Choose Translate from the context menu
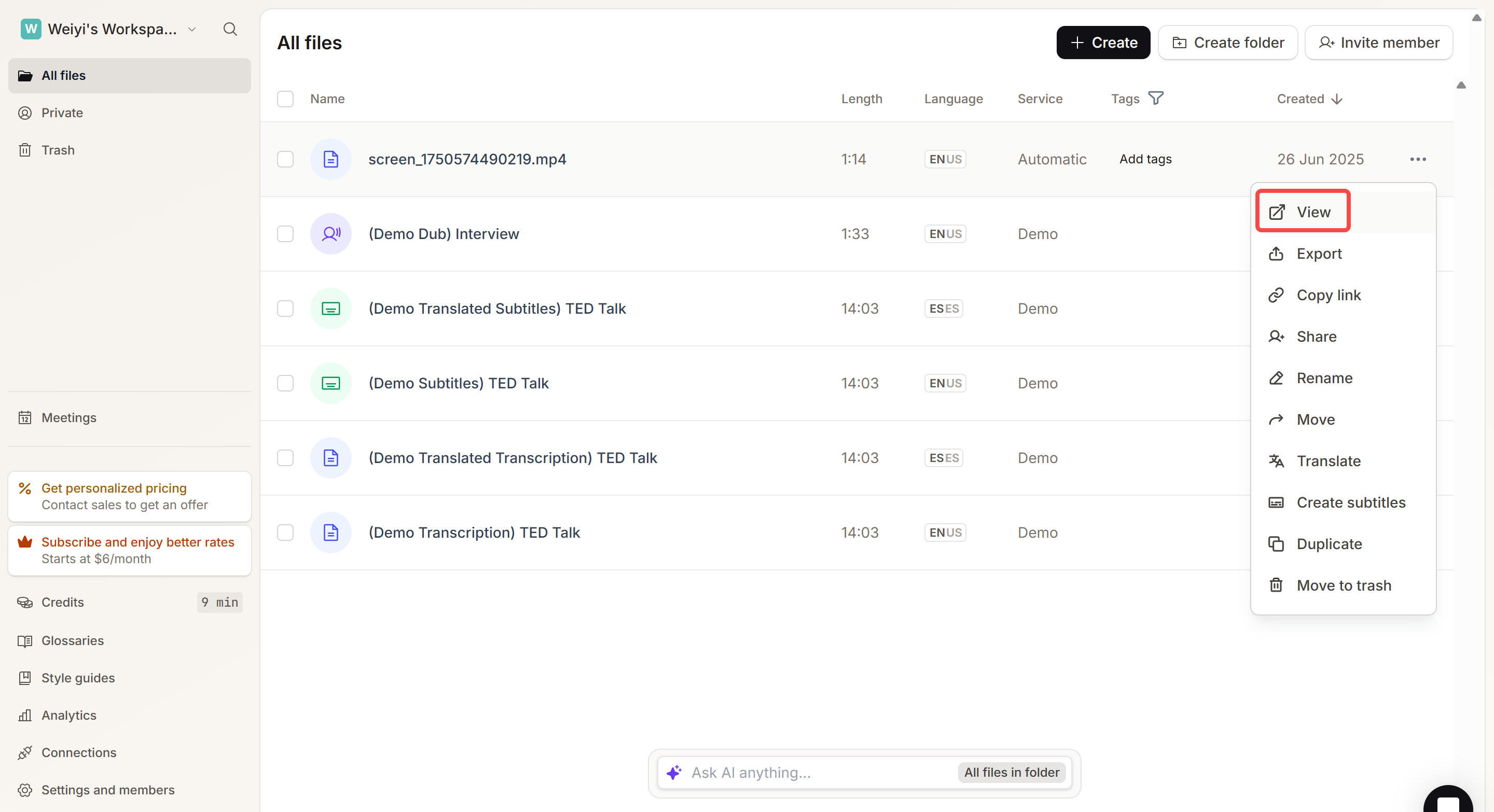 tap(1328, 461)
